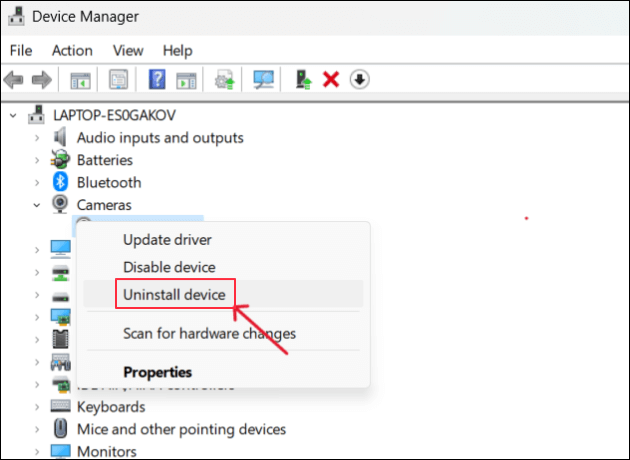This screenshot has width=630, height=460.
Task: Click the scan for hardware changes monitor icon
Action: [x=264, y=79]
